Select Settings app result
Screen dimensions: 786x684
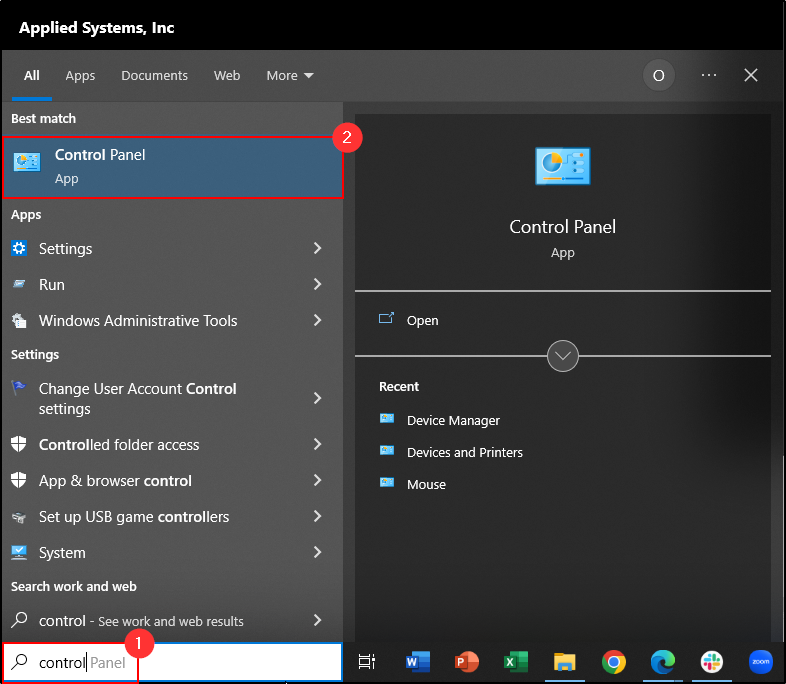[173, 248]
